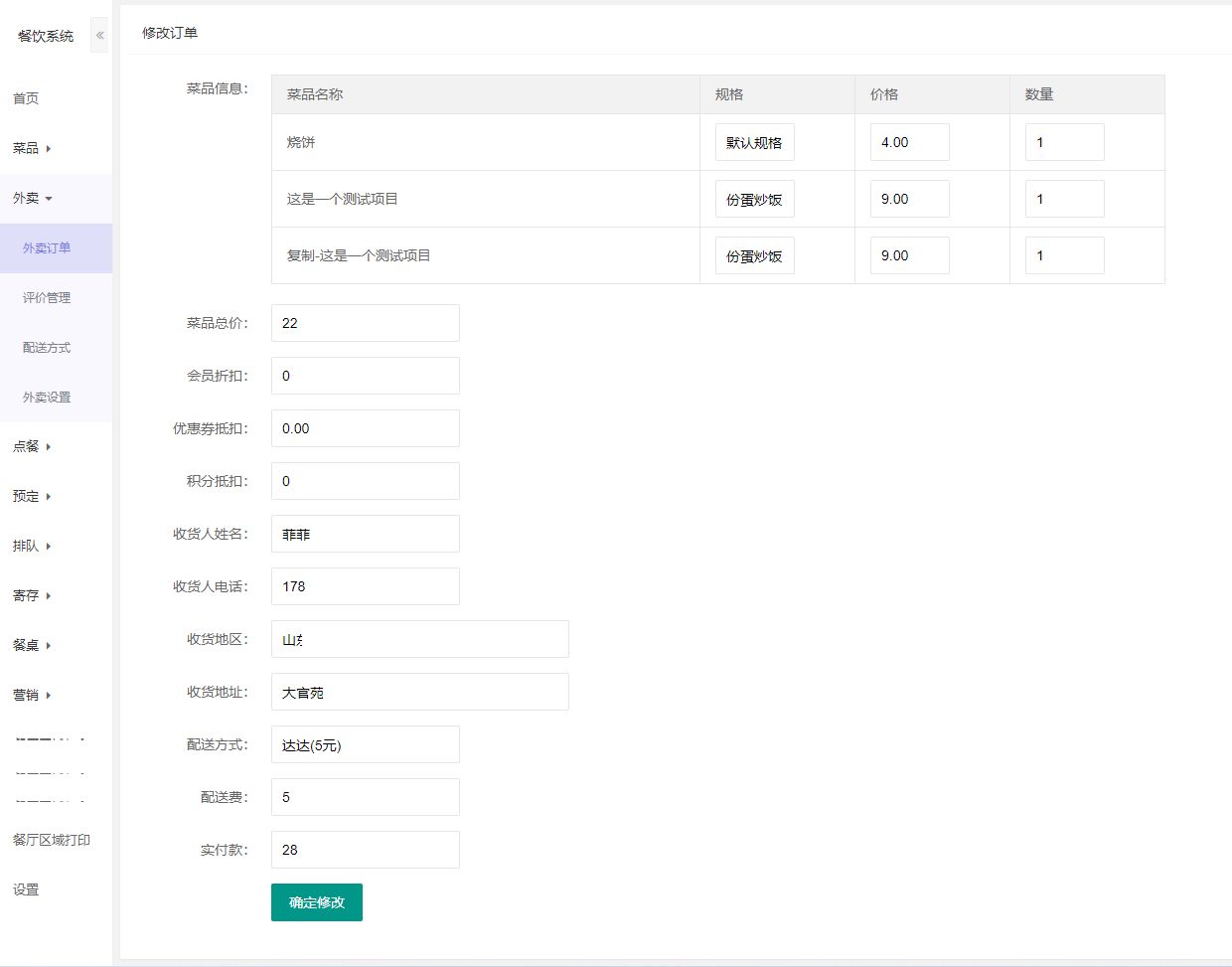
Task: Click the 确定修改 button
Action: click(316, 902)
